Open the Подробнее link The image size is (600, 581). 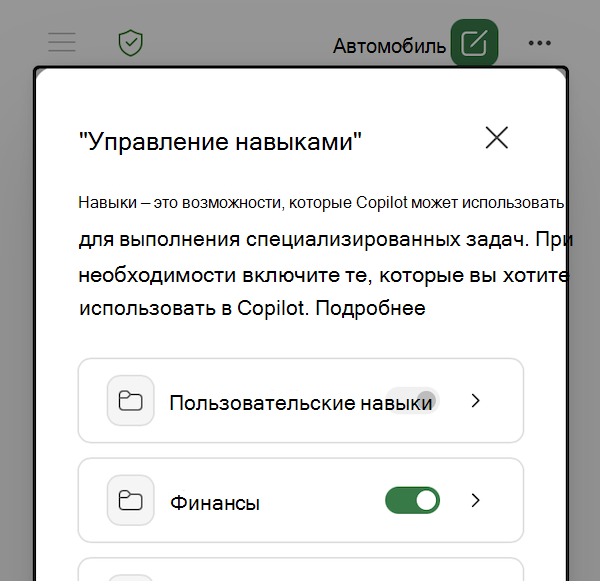[x=370, y=308]
